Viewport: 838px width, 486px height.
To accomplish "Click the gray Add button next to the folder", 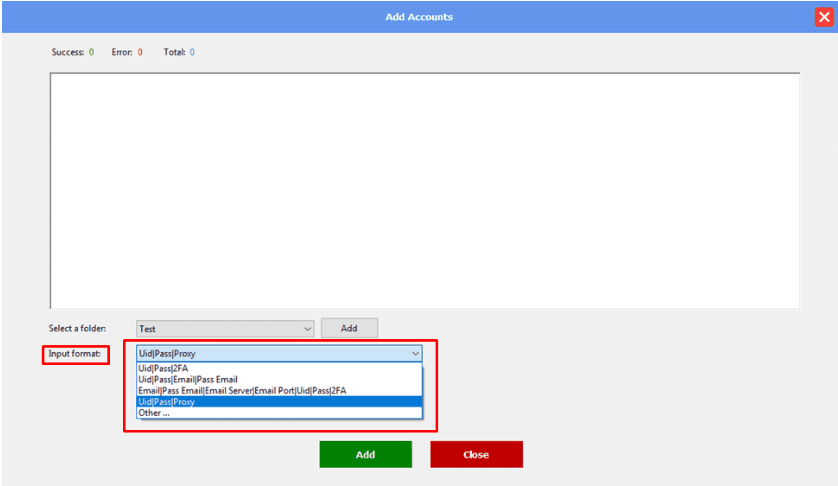I will click(x=349, y=328).
